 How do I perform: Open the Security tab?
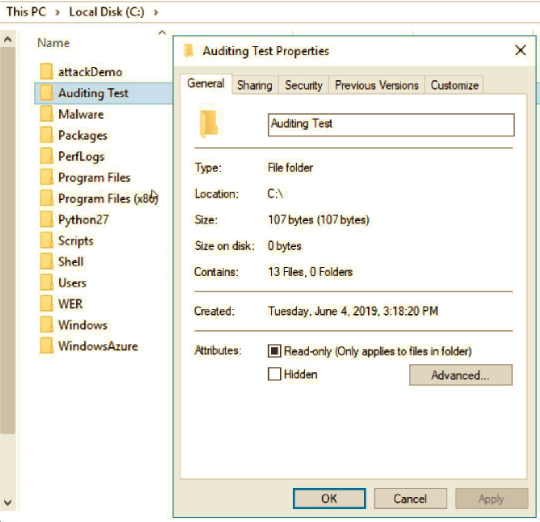click(x=303, y=85)
